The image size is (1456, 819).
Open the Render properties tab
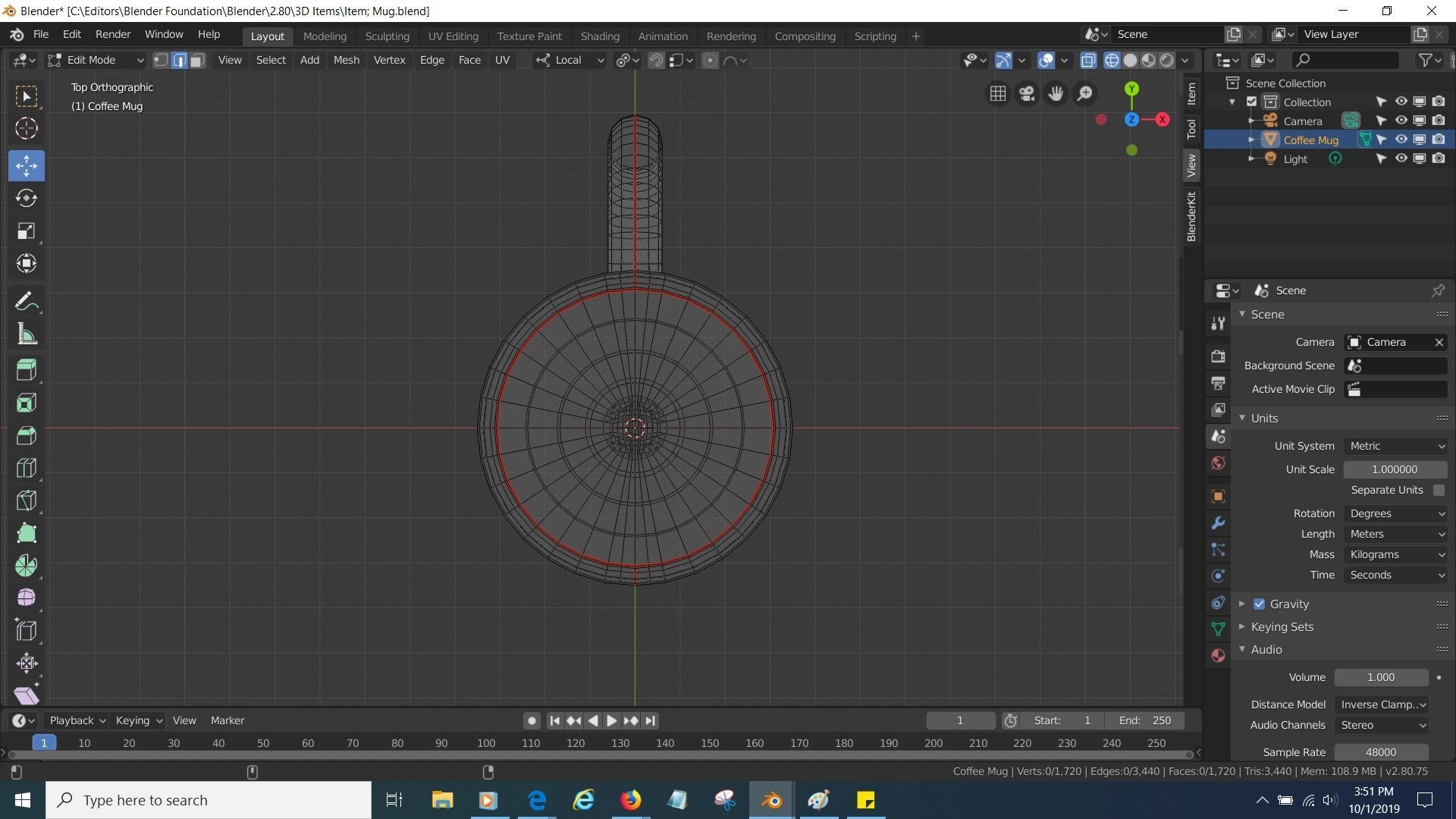(1218, 356)
